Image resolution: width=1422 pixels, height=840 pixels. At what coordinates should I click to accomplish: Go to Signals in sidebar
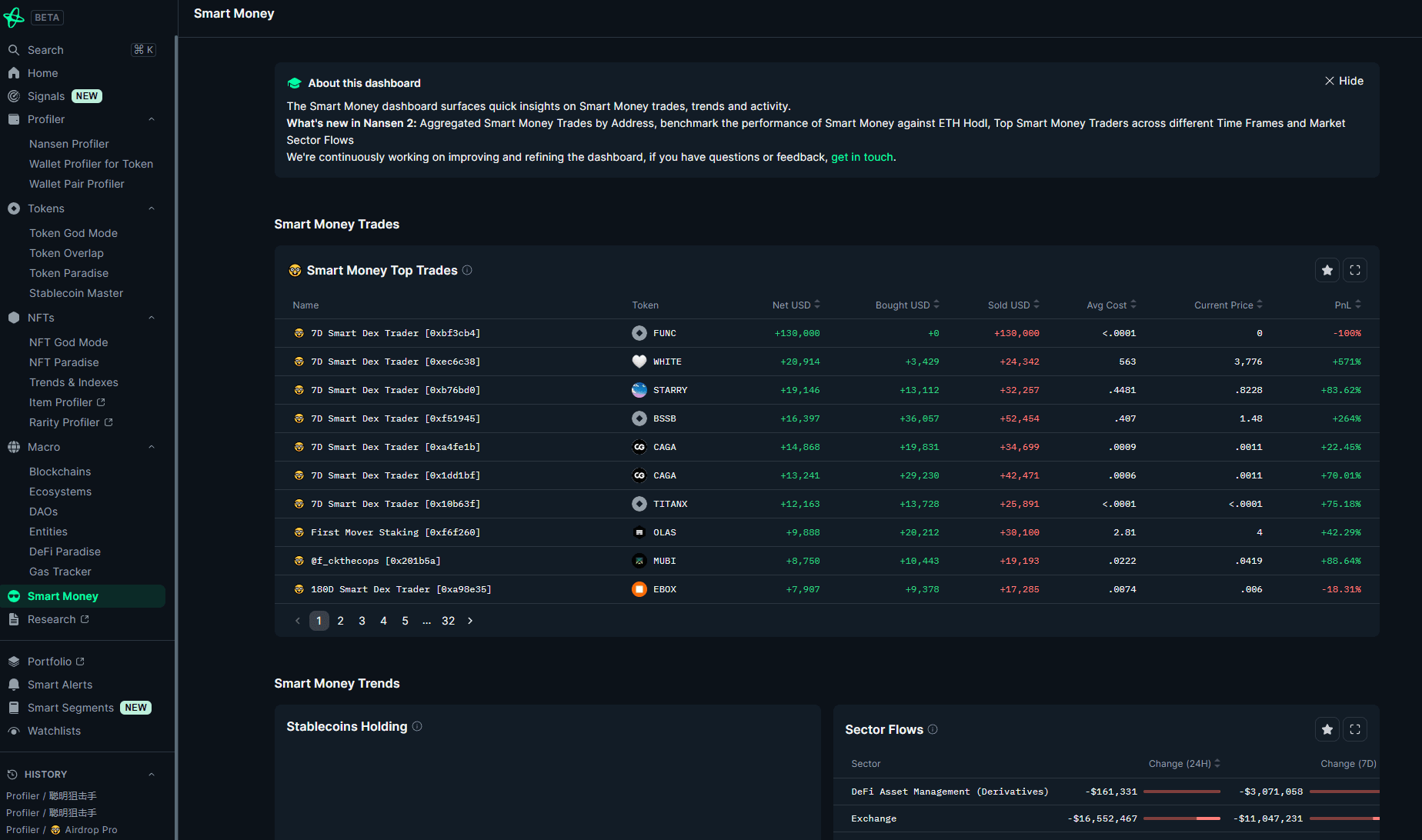click(46, 96)
